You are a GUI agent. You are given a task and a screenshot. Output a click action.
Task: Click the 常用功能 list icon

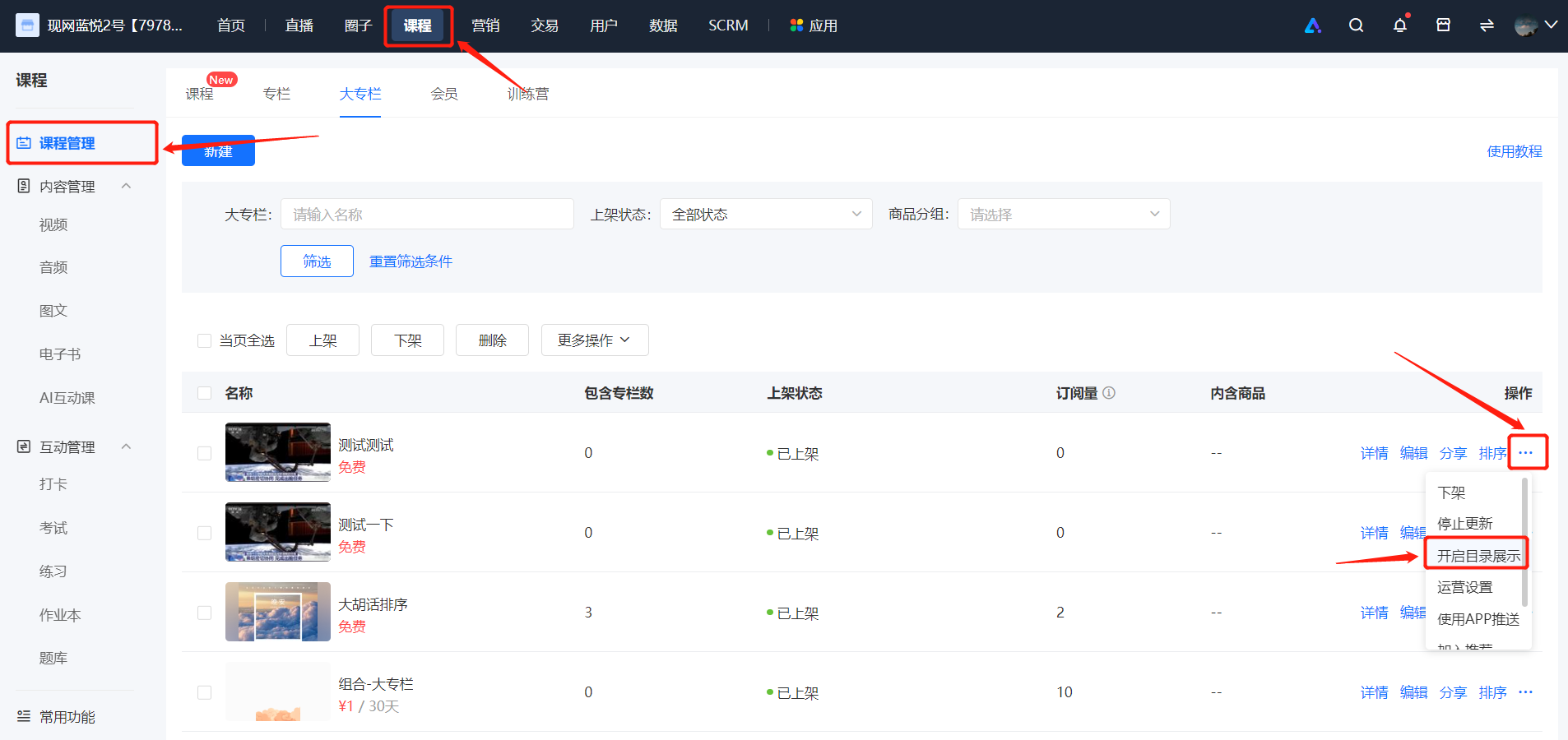[24, 716]
